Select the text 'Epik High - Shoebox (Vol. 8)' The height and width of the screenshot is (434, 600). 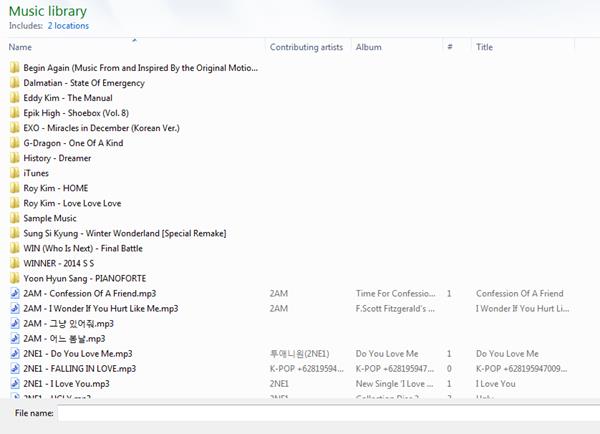point(76,113)
